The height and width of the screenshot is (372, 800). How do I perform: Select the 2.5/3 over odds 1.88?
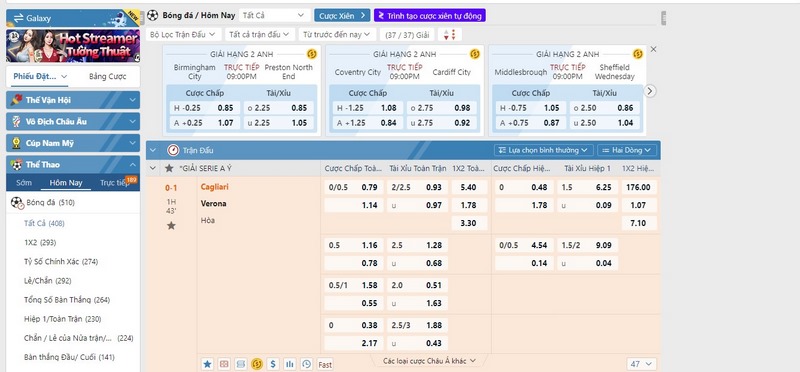[x=417, y=325]
